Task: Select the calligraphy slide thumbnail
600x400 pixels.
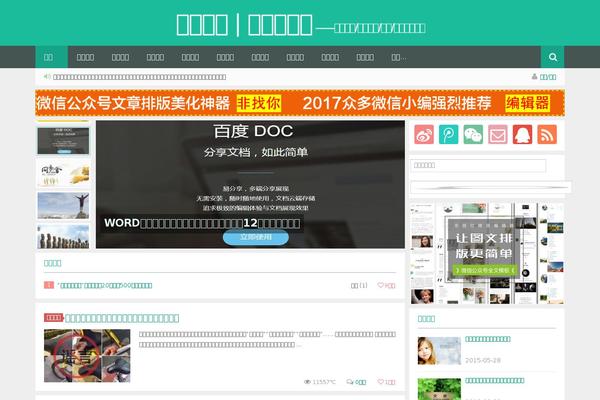Action: [x=63, y=173]
